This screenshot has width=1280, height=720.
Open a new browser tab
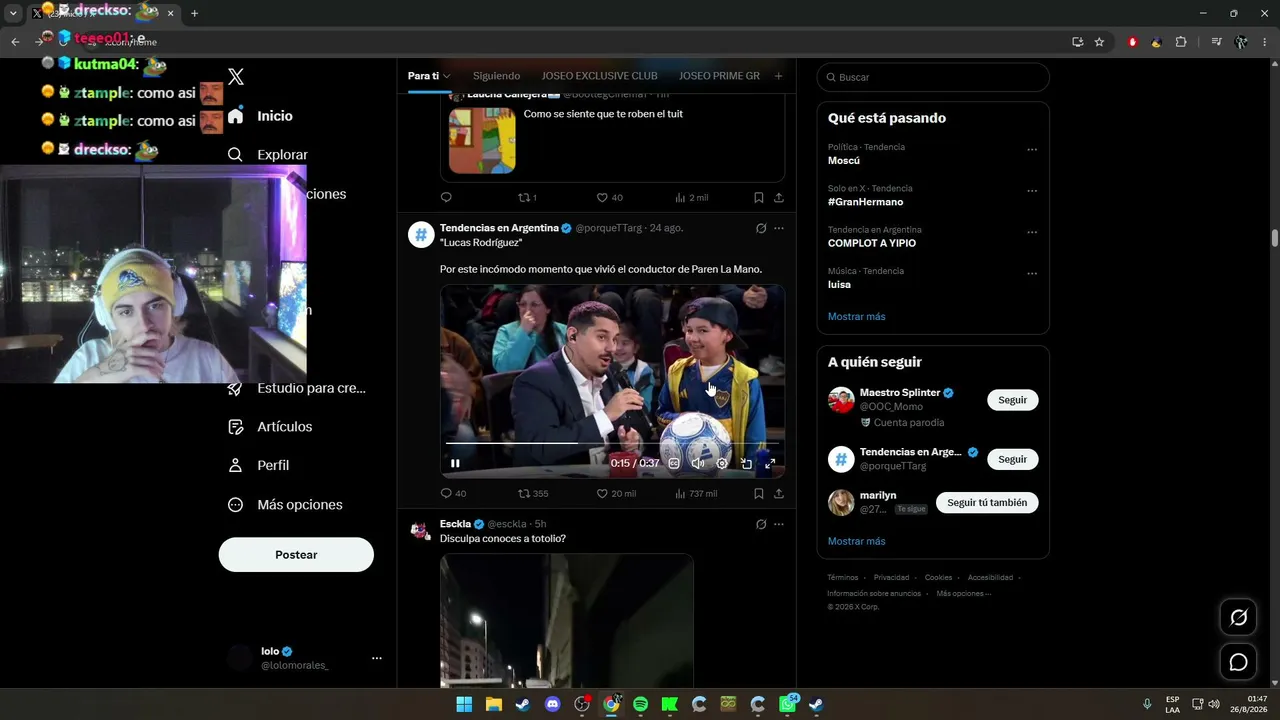194,13
